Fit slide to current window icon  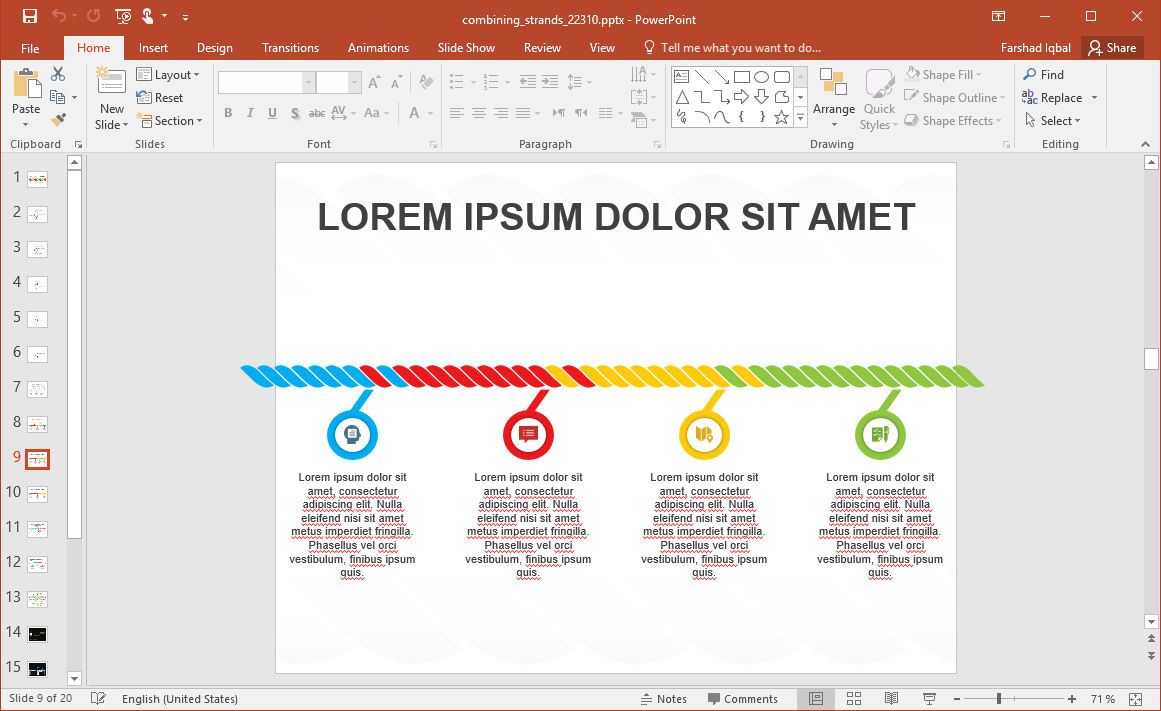click(x=1135, y=699)
